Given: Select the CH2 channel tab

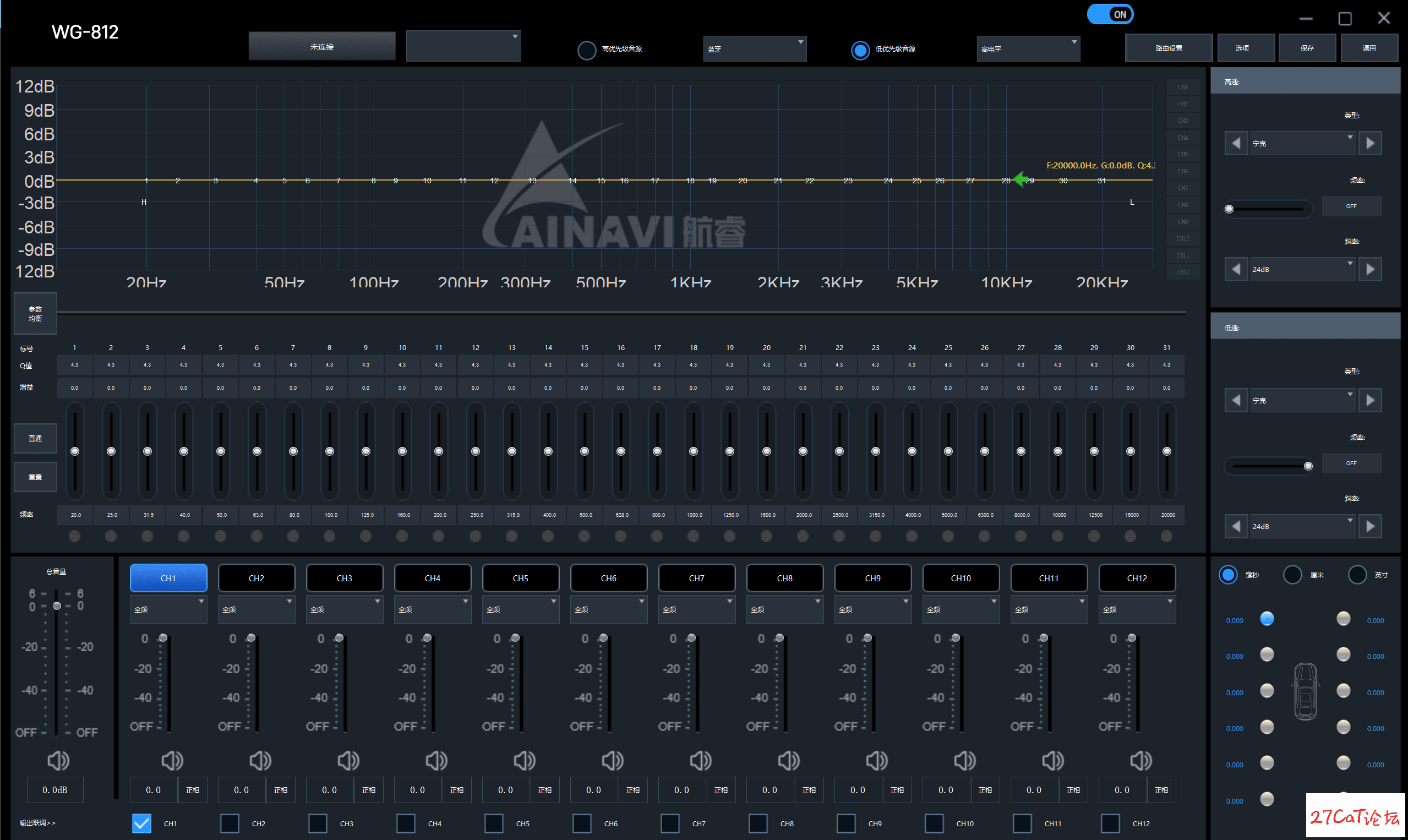Looking at the screenshot, I should (257, 578).
